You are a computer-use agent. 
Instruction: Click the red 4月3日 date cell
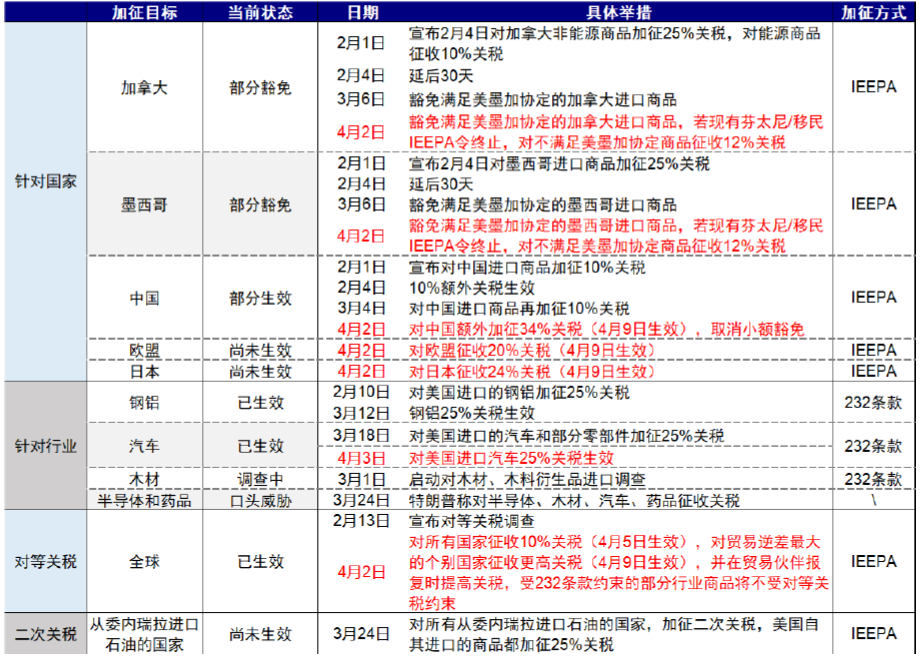coord(361,458)
